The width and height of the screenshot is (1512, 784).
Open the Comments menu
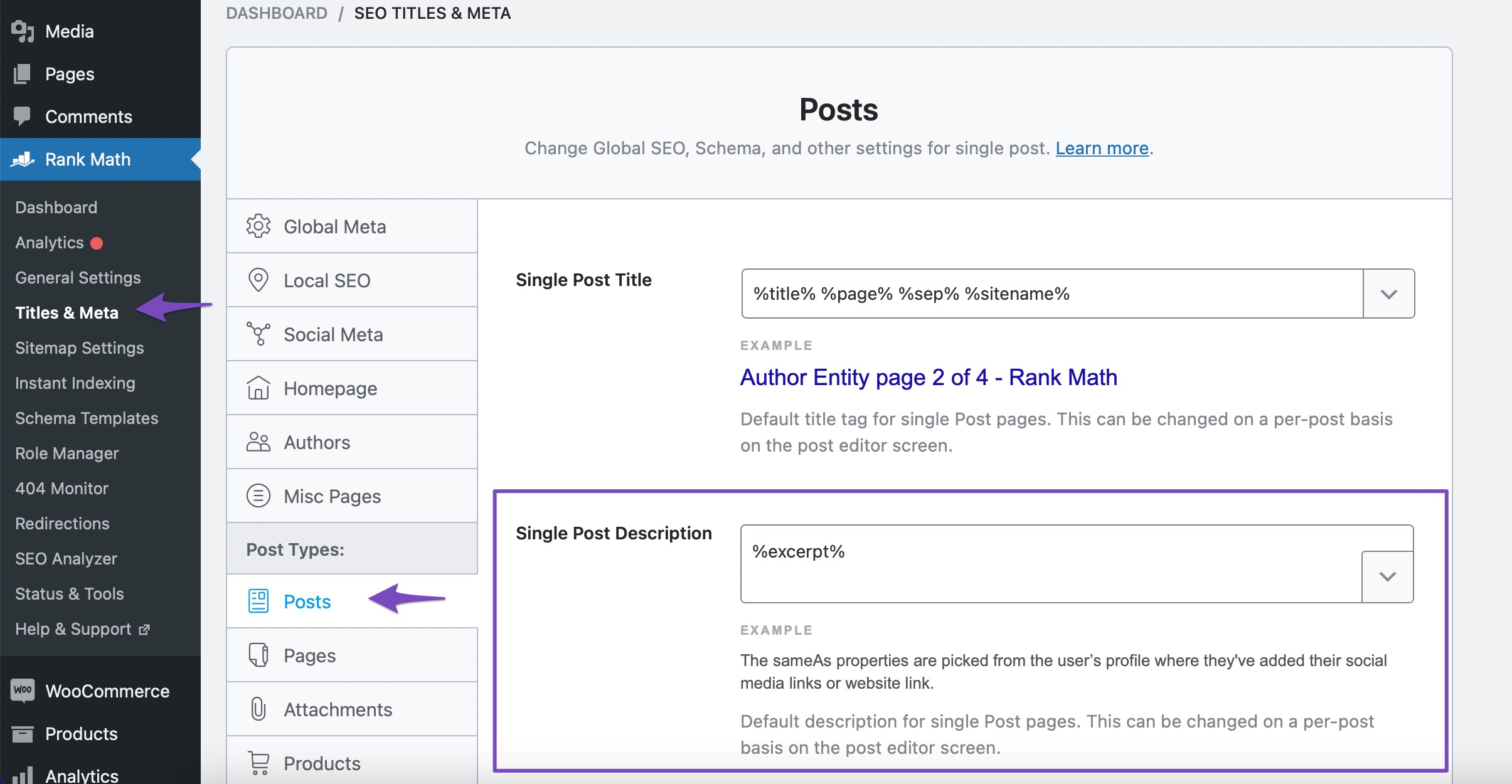tap(100, 117)
